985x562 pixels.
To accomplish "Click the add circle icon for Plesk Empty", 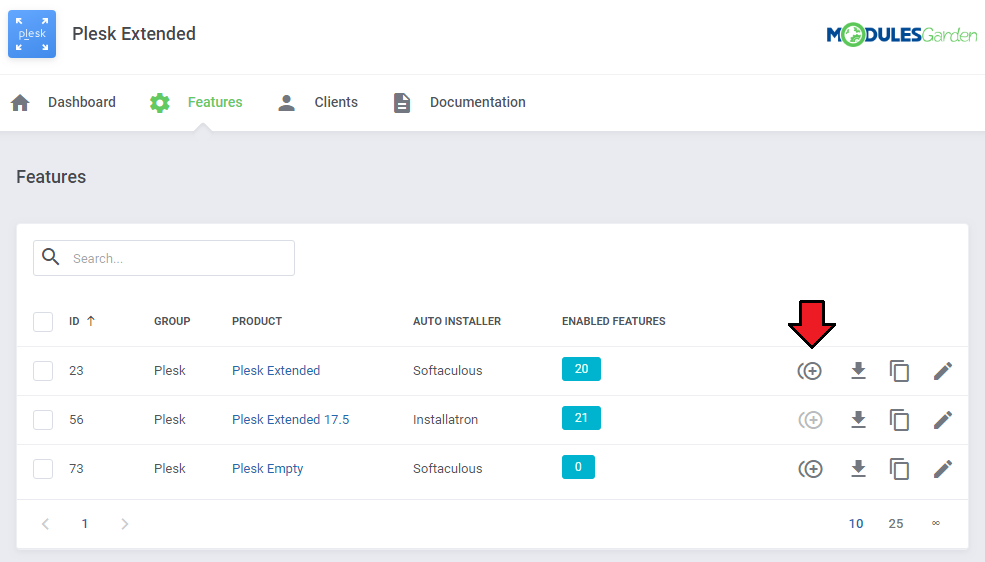I will point(810,469).
